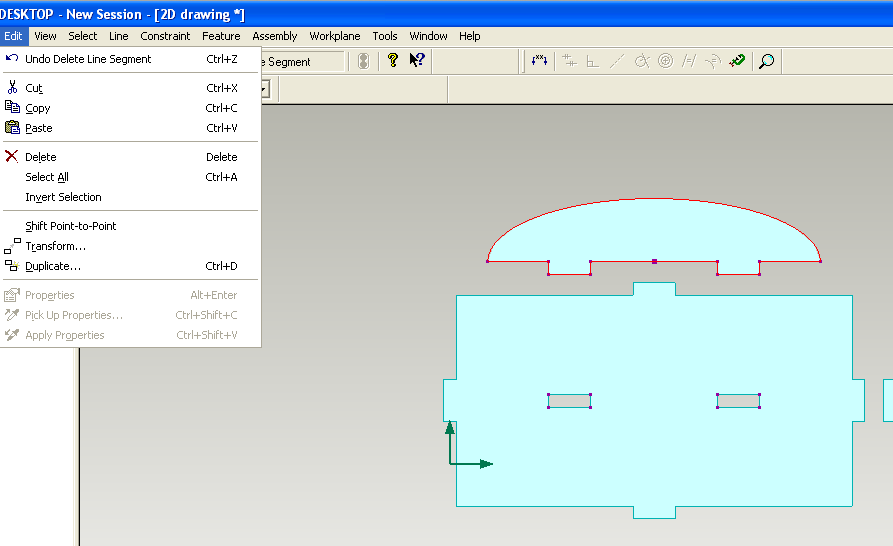Click the red X Delete icon

point(11,156)
